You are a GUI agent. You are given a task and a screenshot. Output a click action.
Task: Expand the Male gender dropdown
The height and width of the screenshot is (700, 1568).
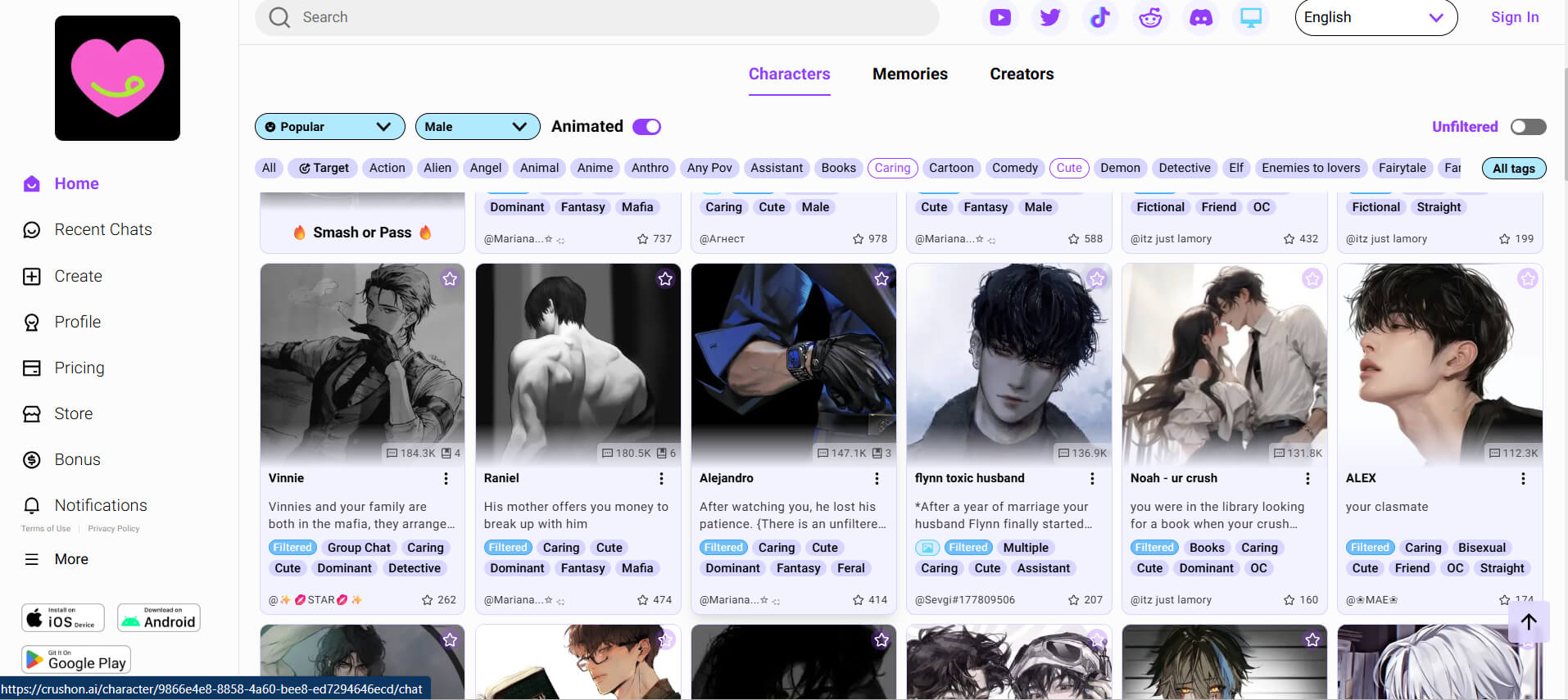tap(477, 127)
